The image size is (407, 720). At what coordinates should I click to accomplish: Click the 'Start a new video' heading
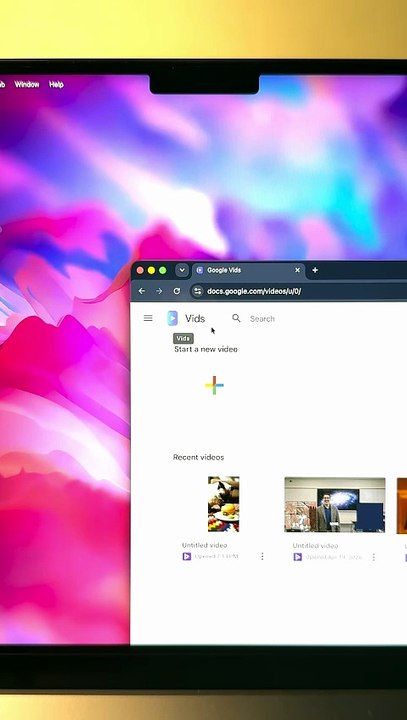pyautogui.click(x=206, y=349)
